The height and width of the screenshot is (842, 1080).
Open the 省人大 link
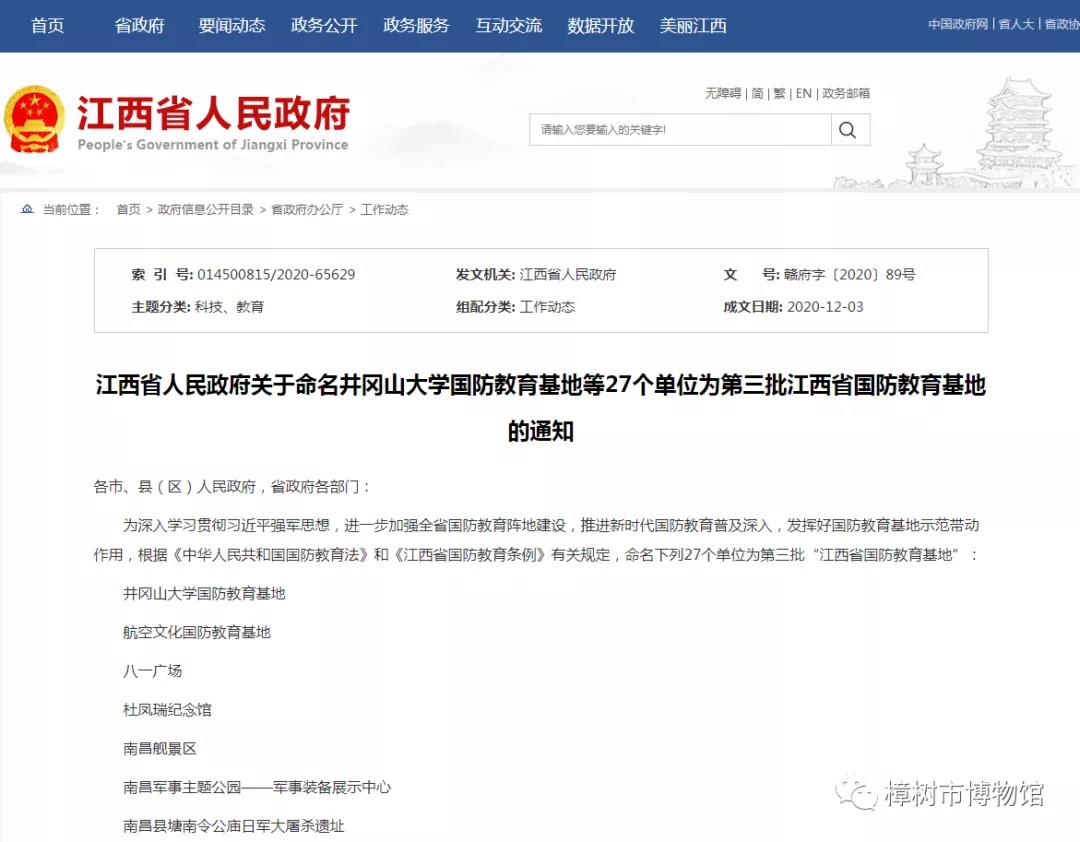pyautogui.click(x=1015, y=25)
